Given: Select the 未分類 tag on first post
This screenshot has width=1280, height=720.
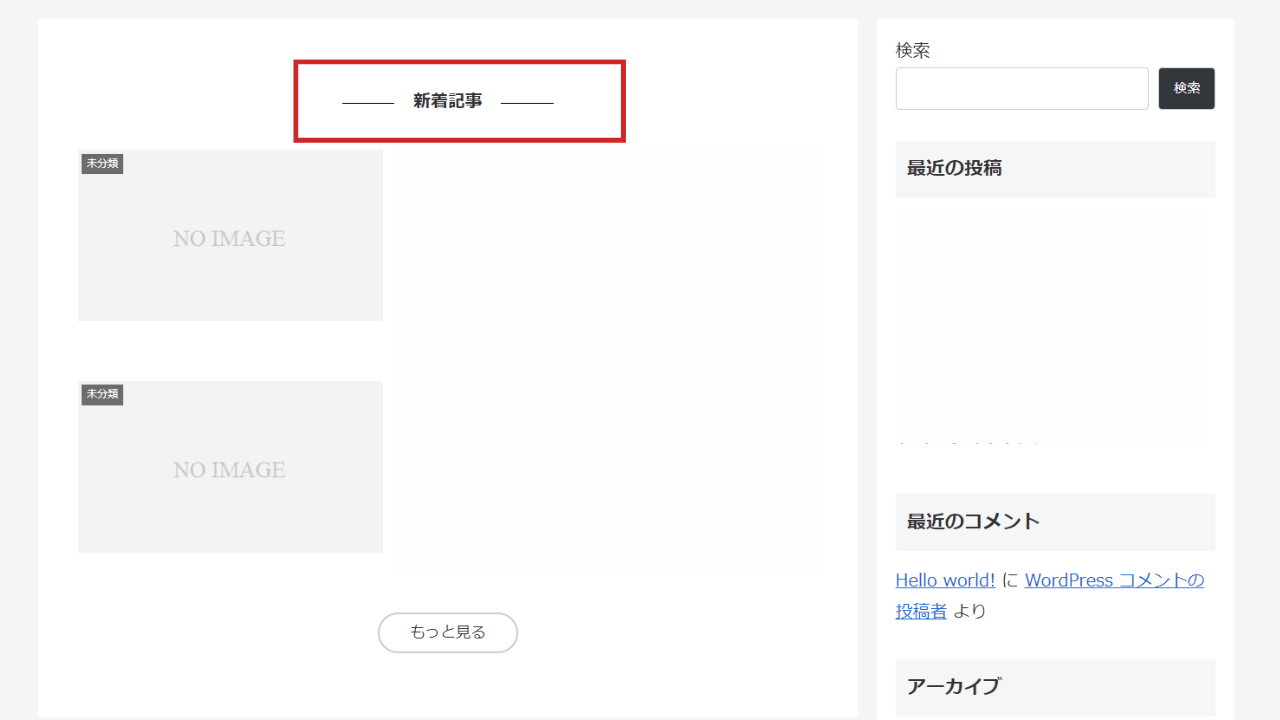Looking at the screenshot, I should coord(102,163).
